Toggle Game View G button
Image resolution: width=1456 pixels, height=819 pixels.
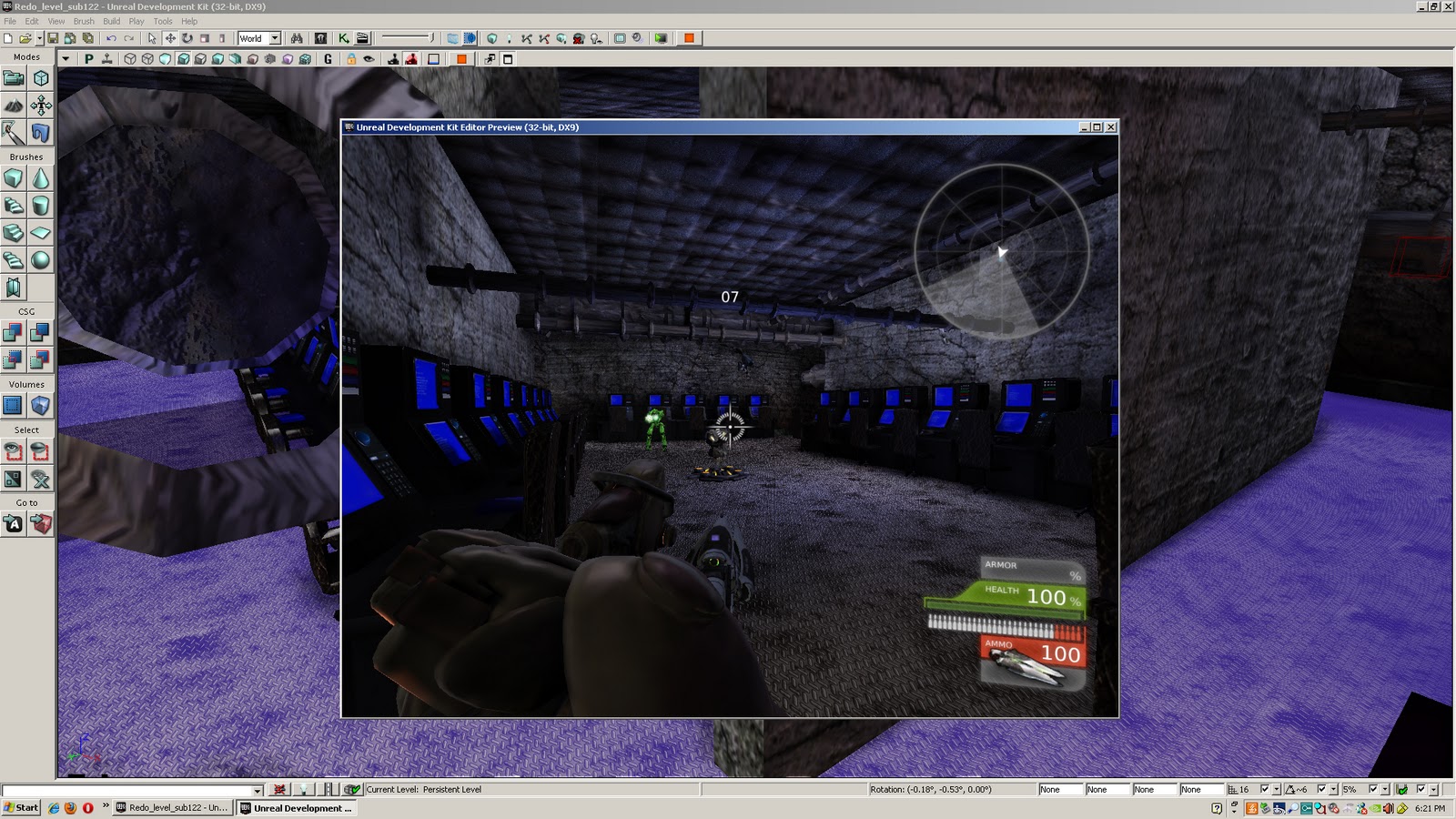(329, 59)
